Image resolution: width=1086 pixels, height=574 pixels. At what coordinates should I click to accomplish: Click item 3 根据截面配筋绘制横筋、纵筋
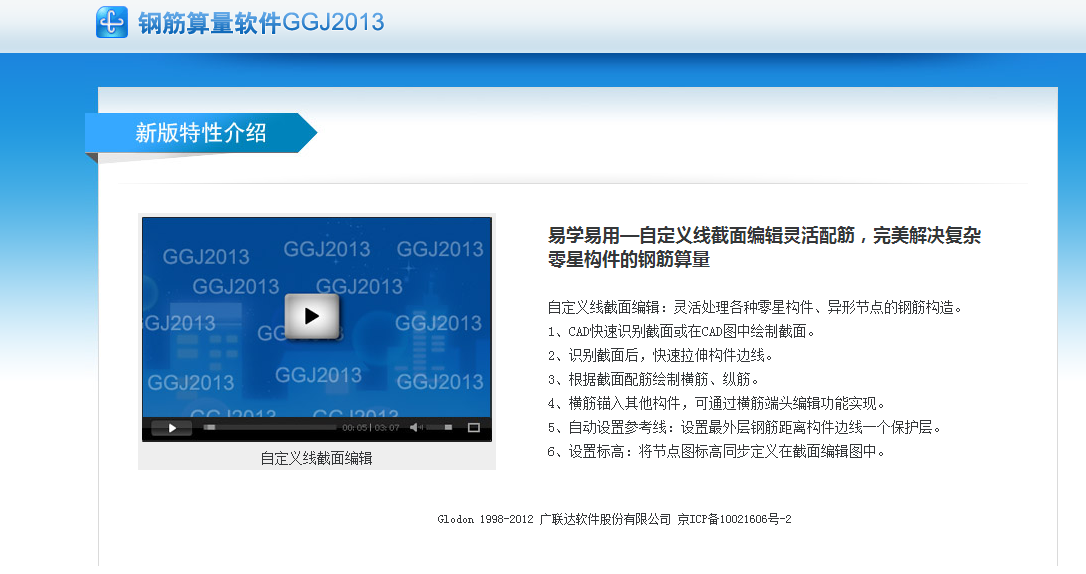coord(654,379)
